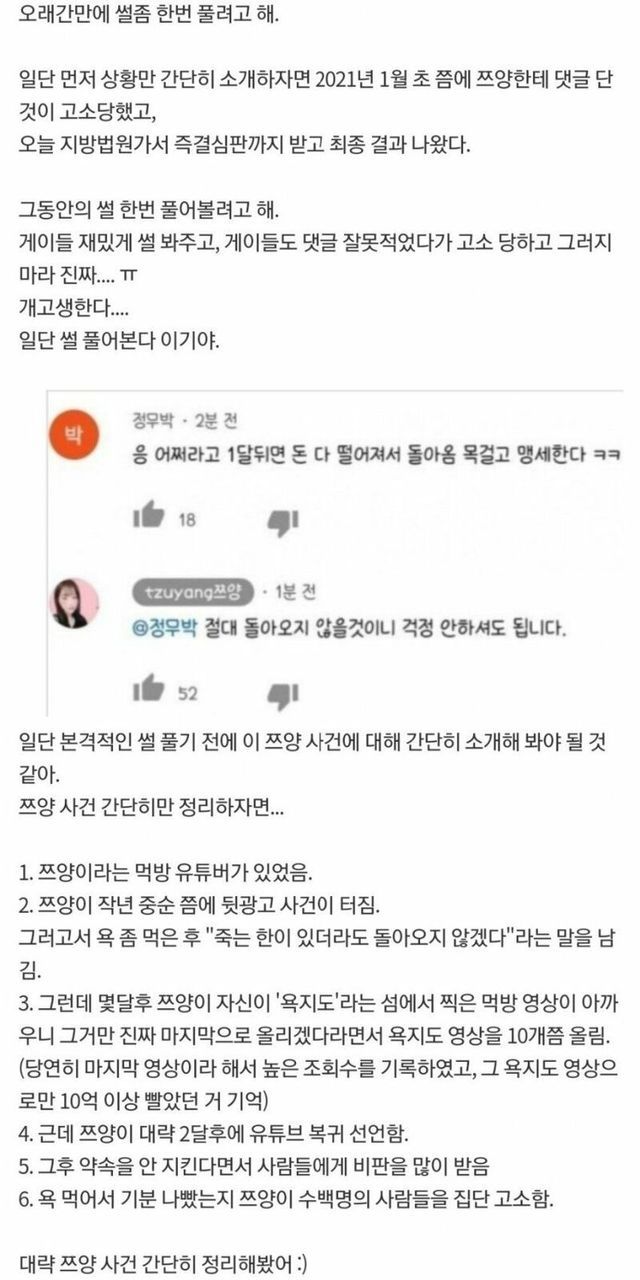Viewport: 640px width, 1280px height.
Task: Like the comment by 정무박
Action: tap(147, 517)
